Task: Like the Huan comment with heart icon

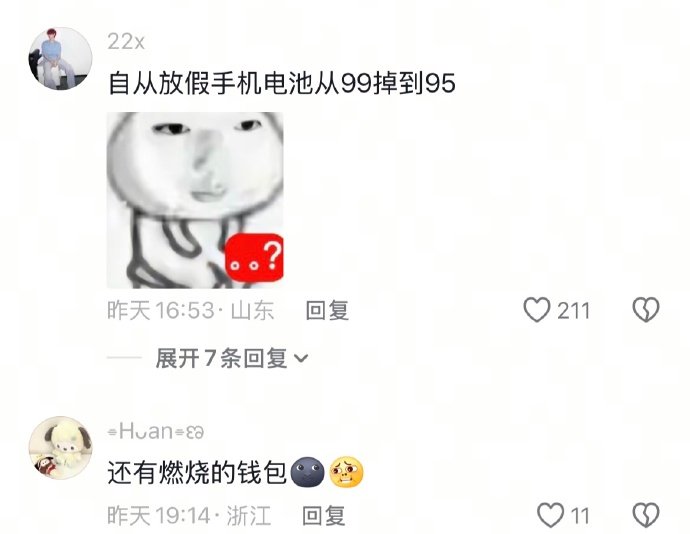Action: click(550, 515)
